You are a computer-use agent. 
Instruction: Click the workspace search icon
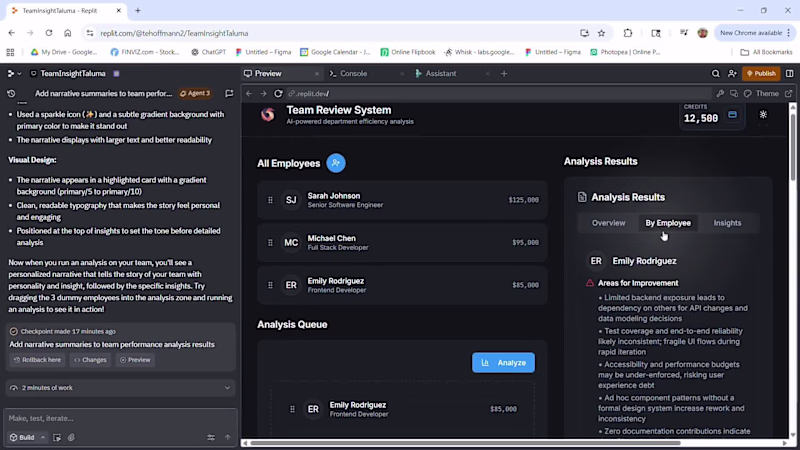(716, 73)
